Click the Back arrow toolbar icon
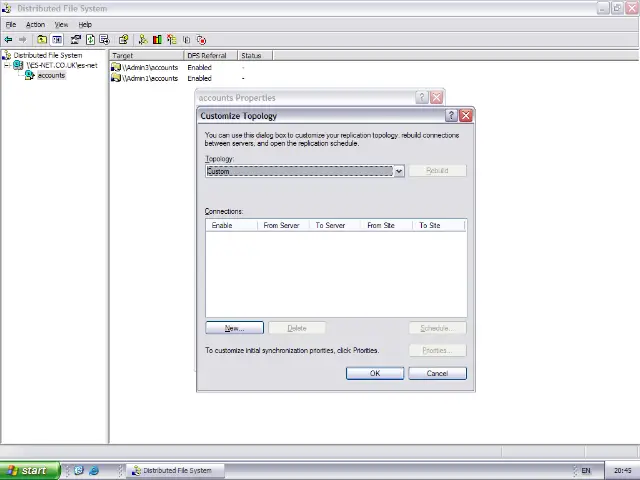 [x=8, y=40]
